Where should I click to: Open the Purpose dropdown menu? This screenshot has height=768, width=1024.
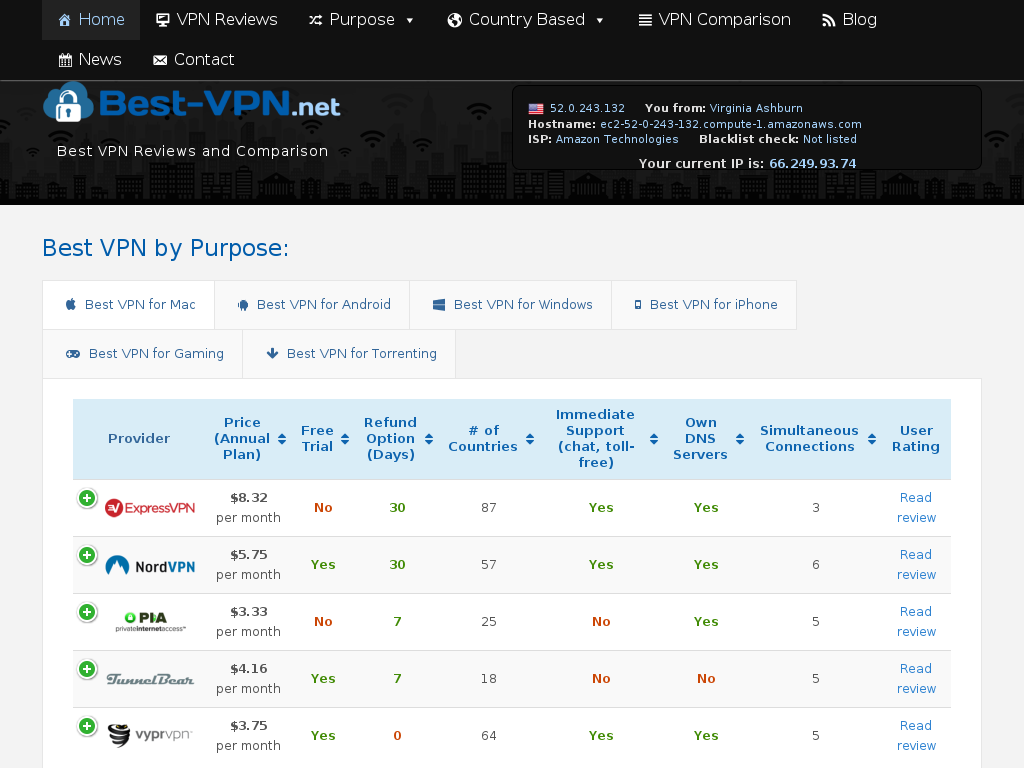tap(361, 20)
